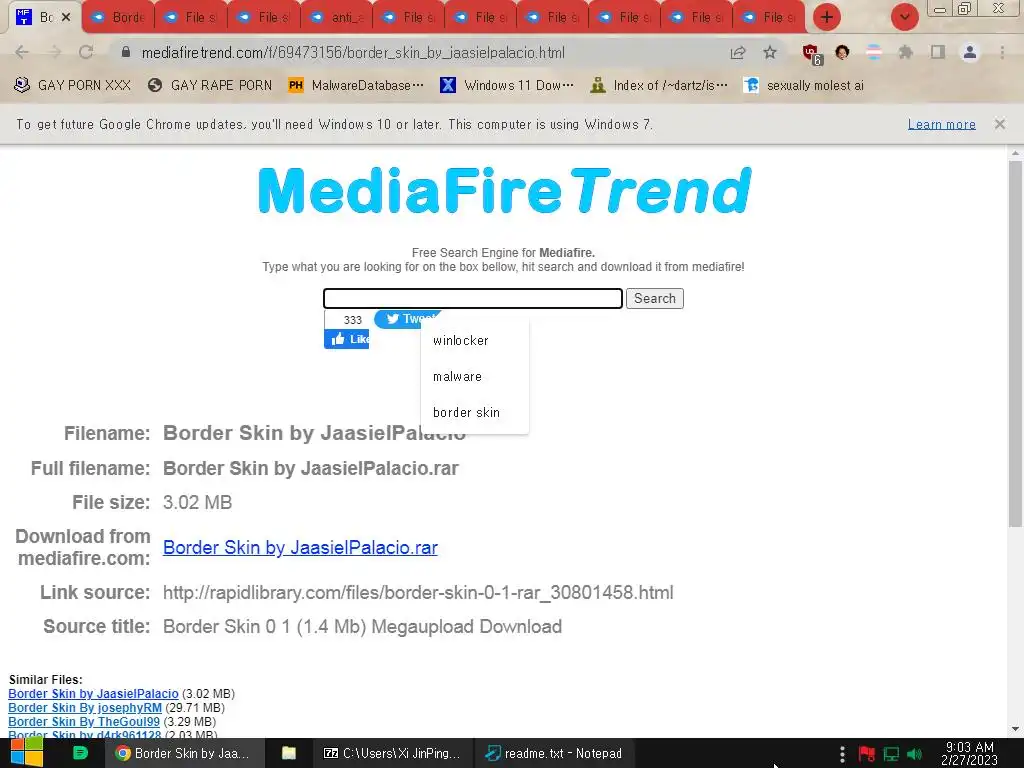Open the File Explorer folder taskbar icon
The width and height of the screenshot is (1024, 768).
(289, 753)
